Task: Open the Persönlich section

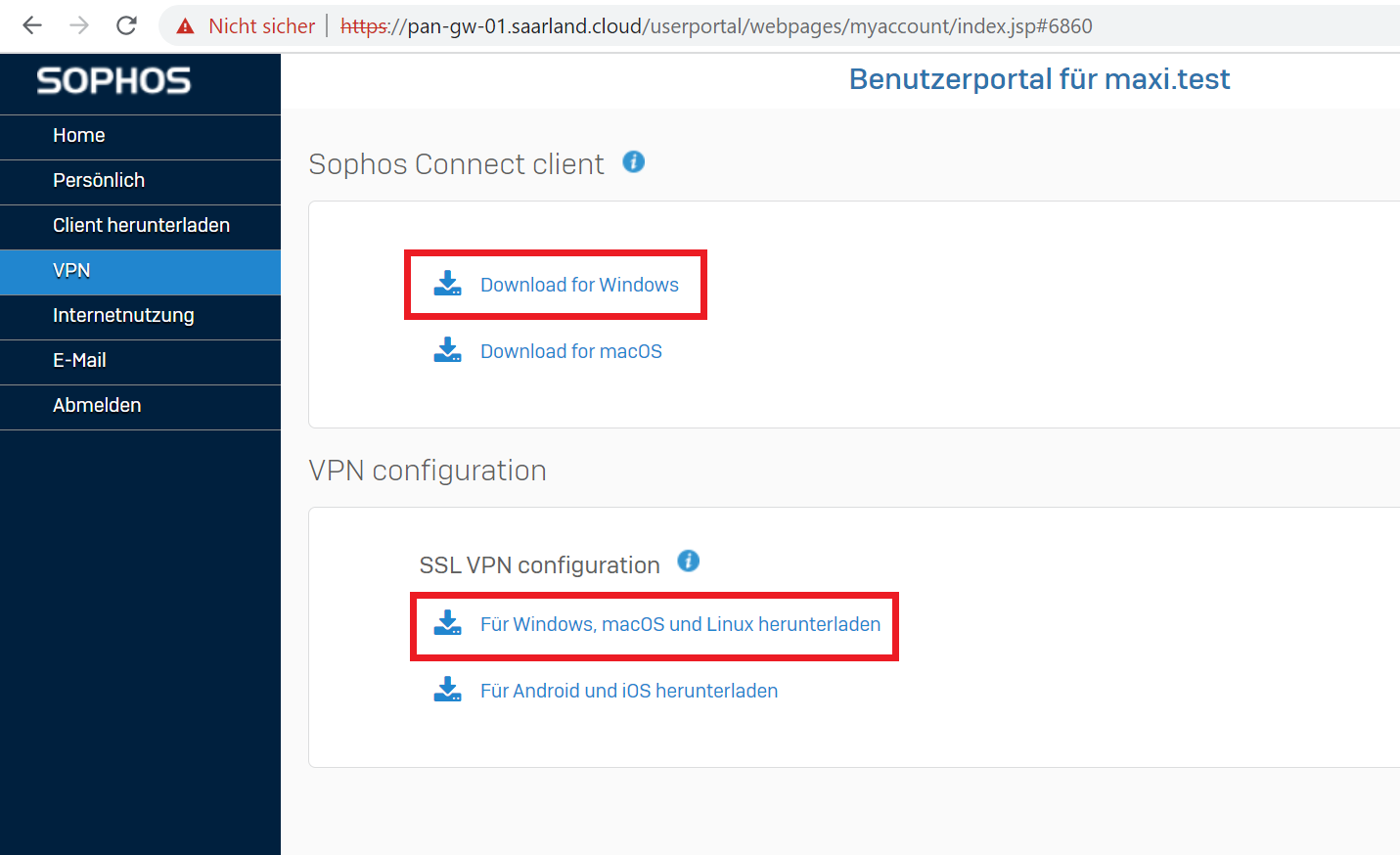Action: click(140, 181)
